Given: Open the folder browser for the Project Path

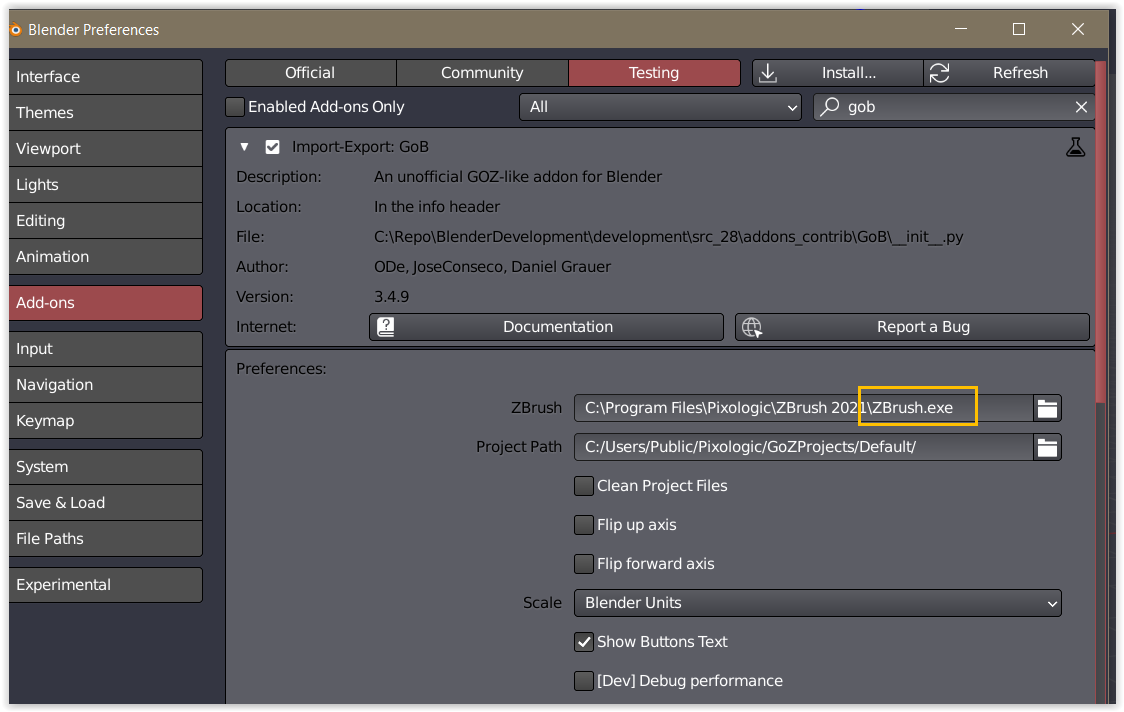Looking at the screenshot, I should pyautogui.click(x=1047, y=447).
